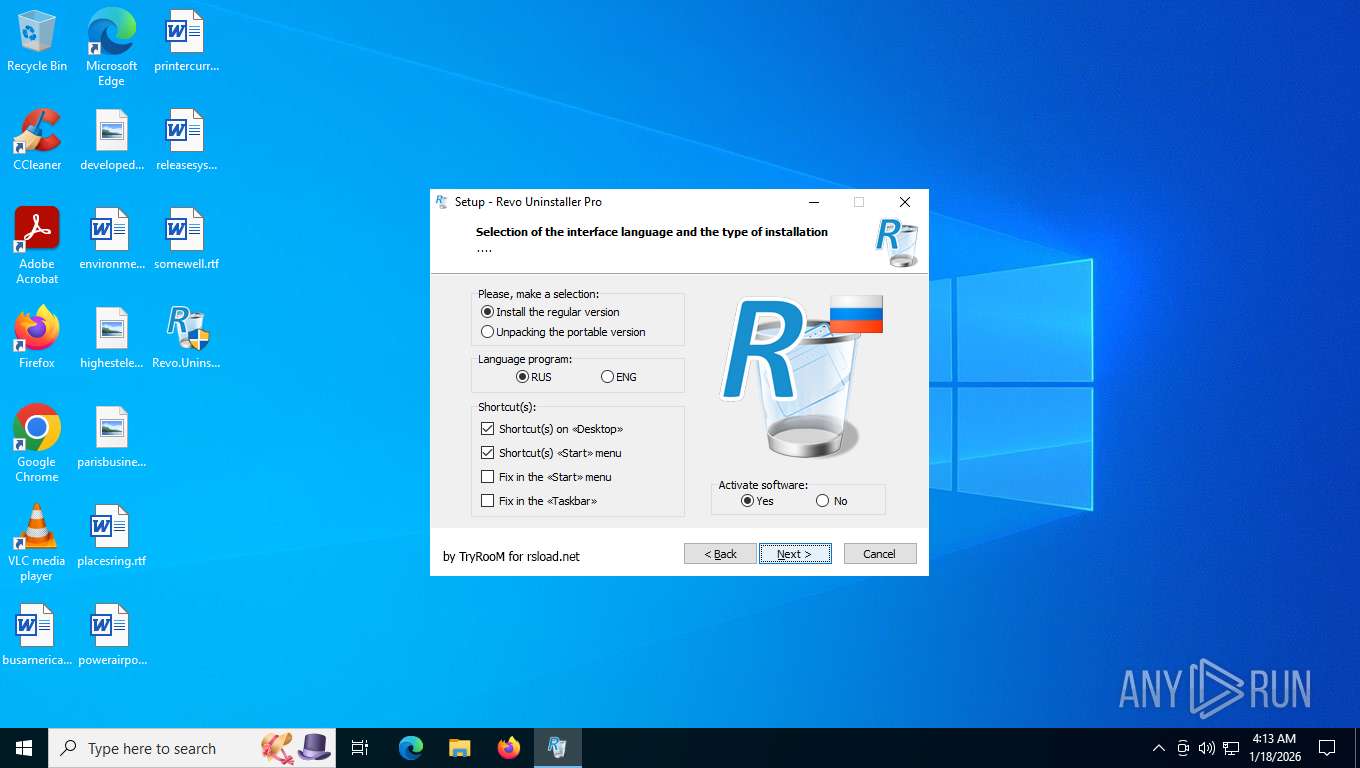Open Edge from the taskbar
This screenshot has height=768, width=1360.
pyautogui.click(x=410, y=748)
